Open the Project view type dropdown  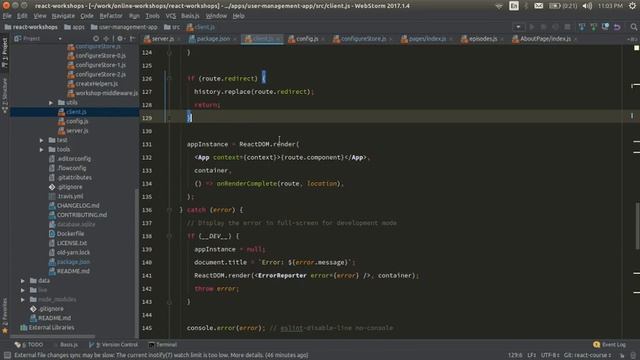click(60, 39)
